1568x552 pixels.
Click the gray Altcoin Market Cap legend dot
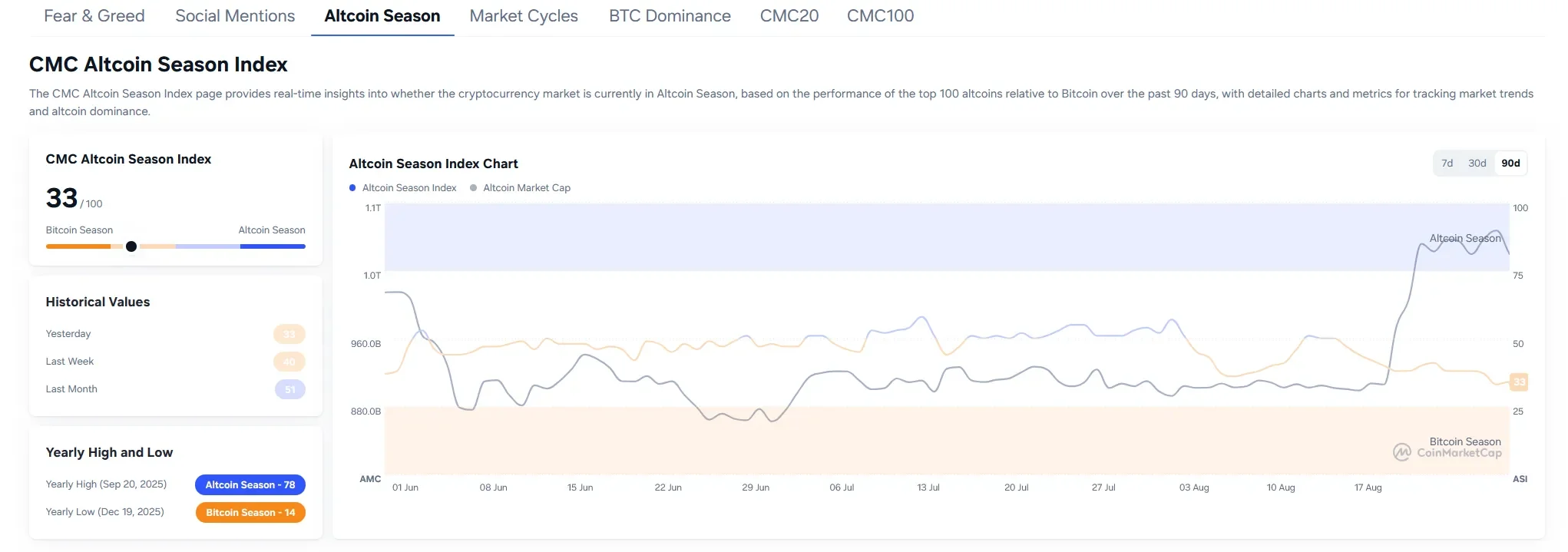click(473, 187)
